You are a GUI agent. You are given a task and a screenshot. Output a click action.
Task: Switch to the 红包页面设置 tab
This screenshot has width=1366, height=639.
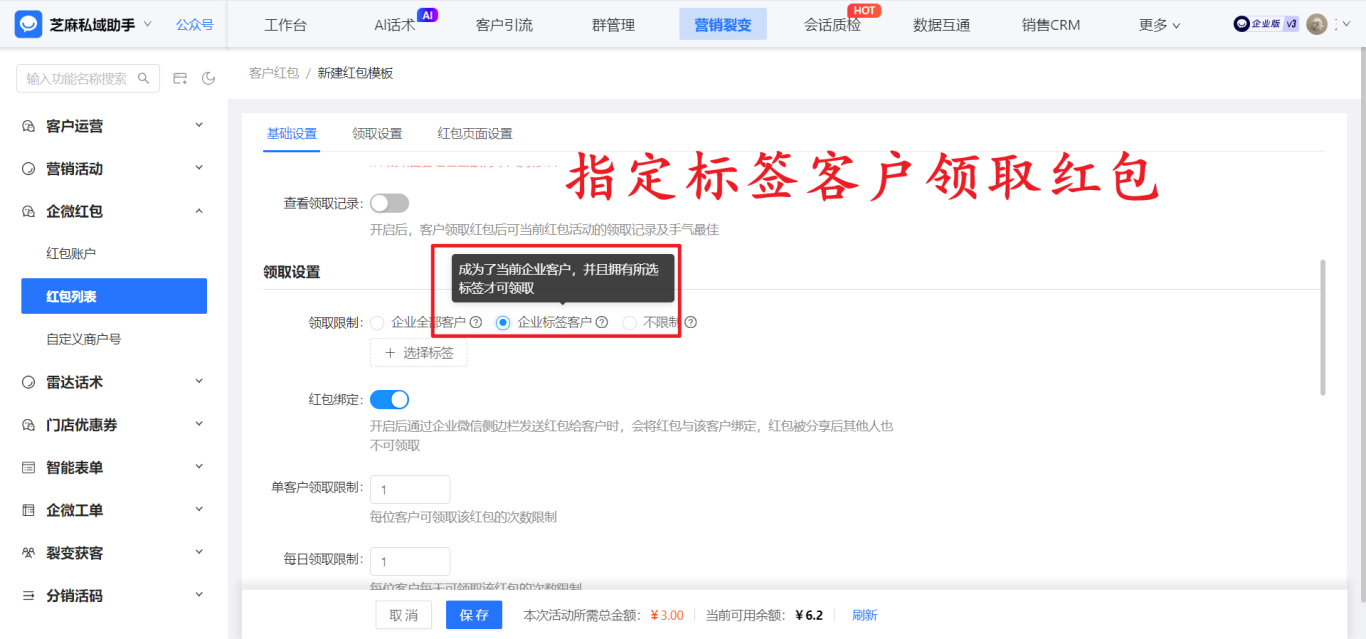pyautogui.click(x=475, y=134)
